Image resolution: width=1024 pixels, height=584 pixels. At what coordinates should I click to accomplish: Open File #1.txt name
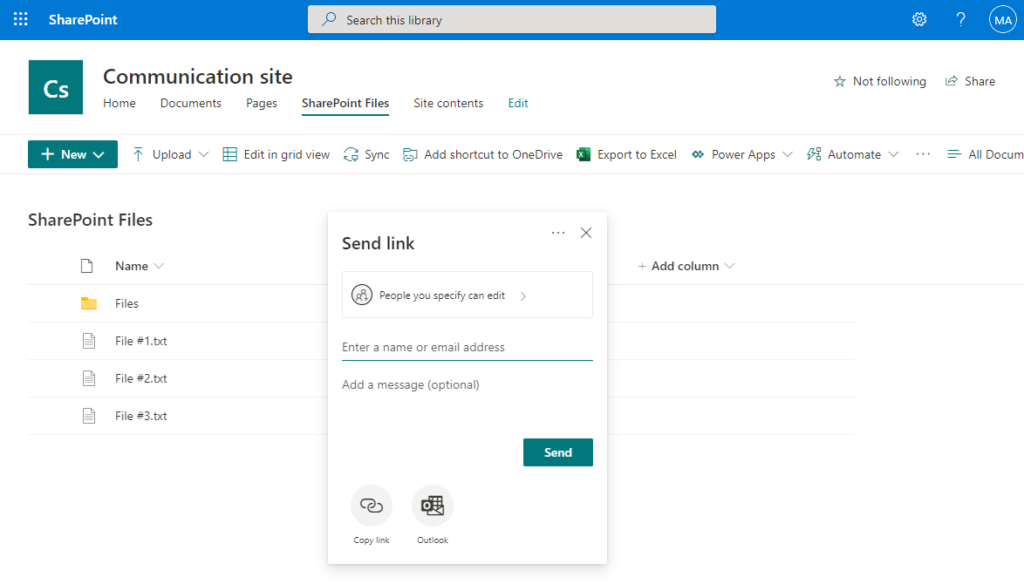pyautogui.click(x=141, y=341)
